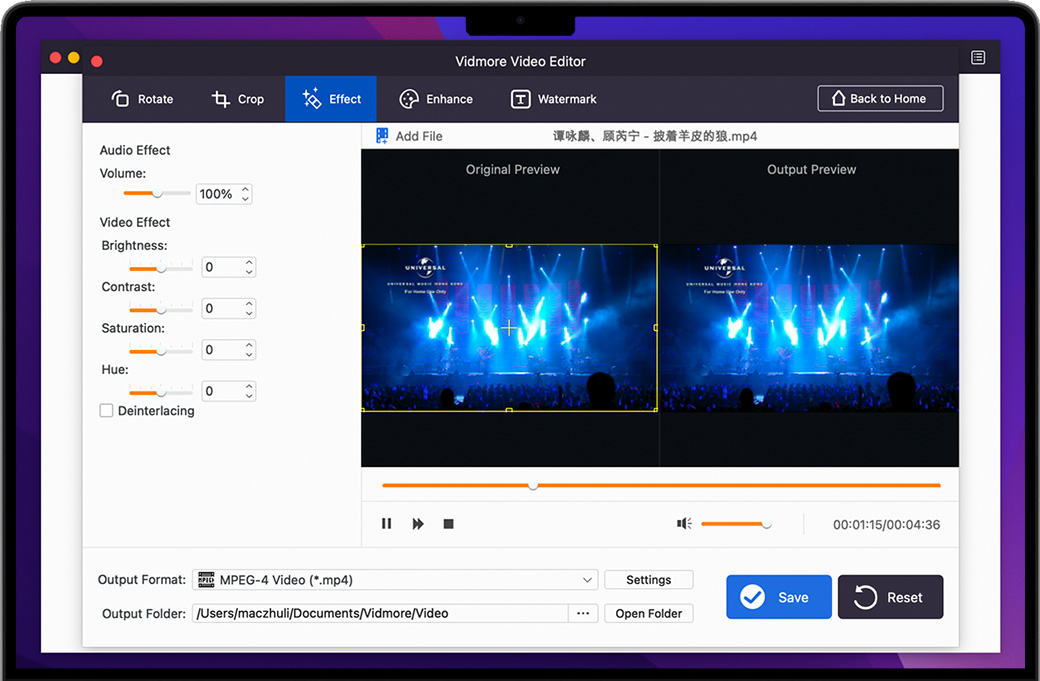This screenshot has height=681, width=1040.
Task: Switch to the Rotate tab
Action: click(142, 99)
